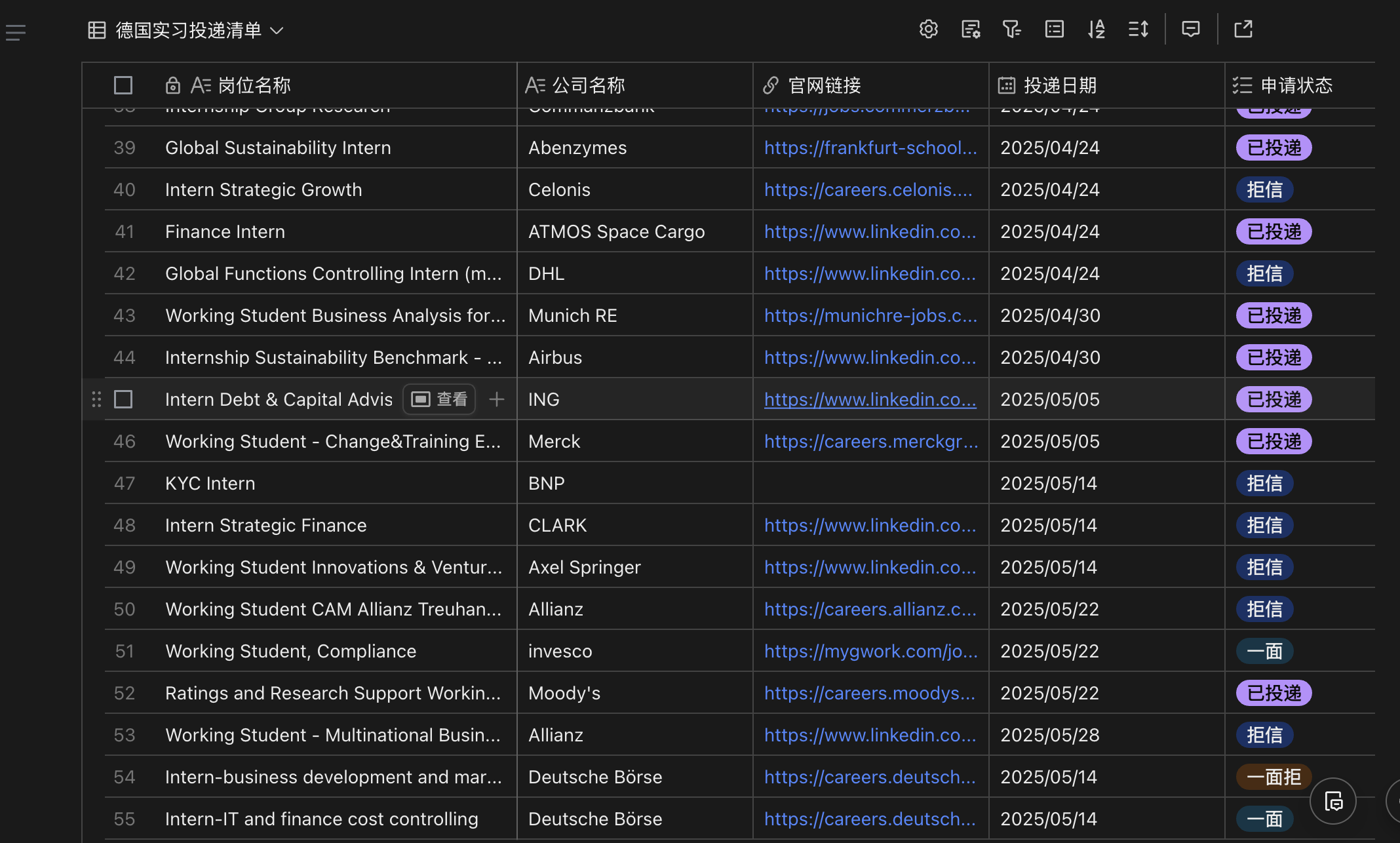Open munichre-jobs link for Munich RE
The image size is (1400, 843).
870,315
